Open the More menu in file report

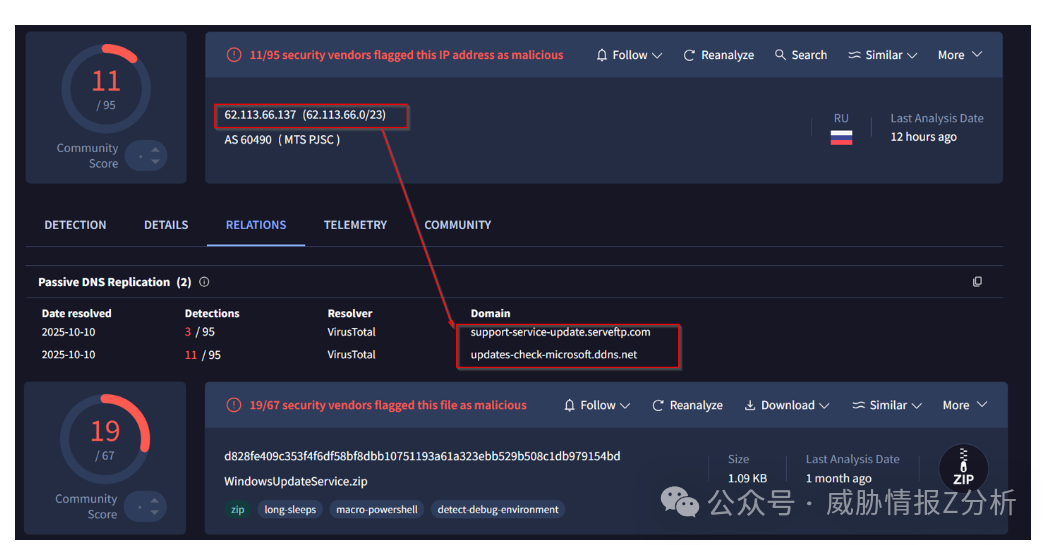tap(964, 405)
